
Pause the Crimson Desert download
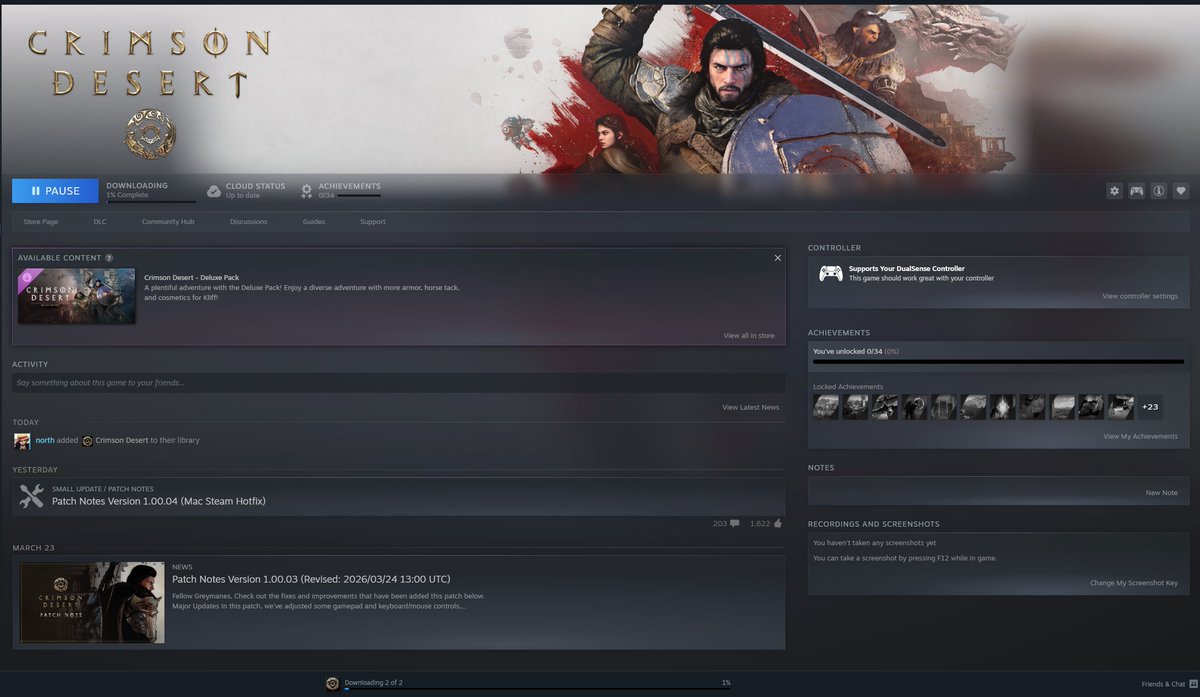click(55, 191)
